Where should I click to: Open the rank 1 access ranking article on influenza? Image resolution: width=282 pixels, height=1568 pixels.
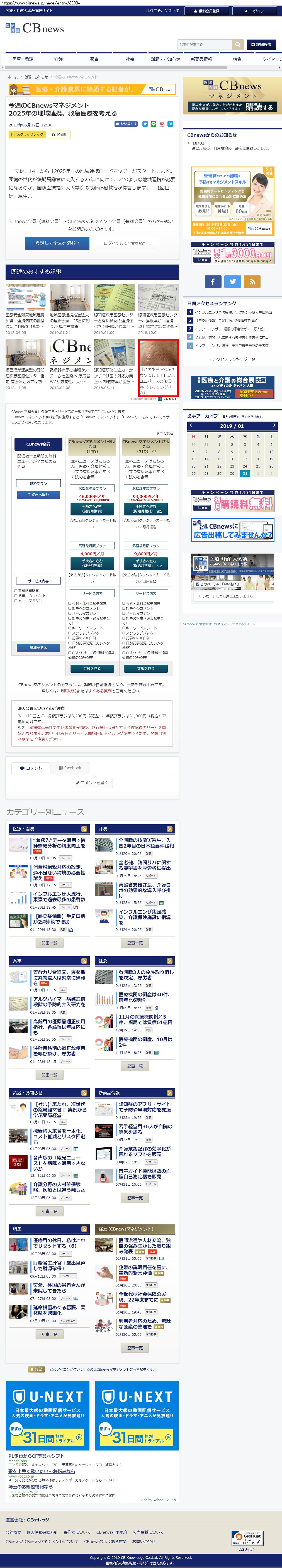point(233,312)
